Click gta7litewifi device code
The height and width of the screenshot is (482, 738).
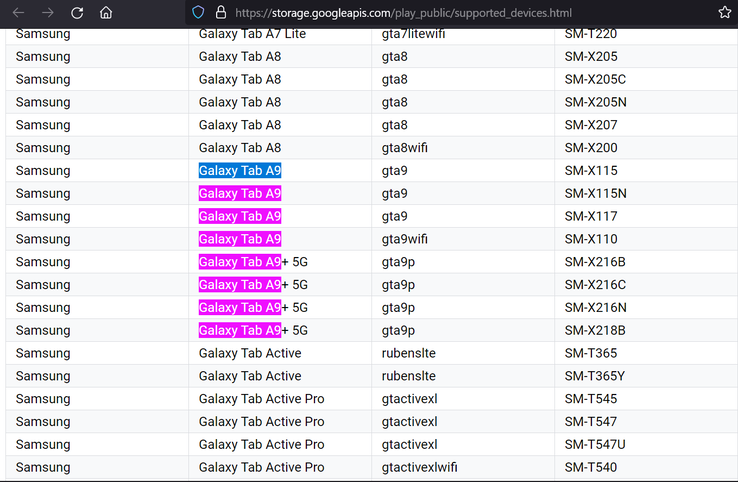coord(413,34)
